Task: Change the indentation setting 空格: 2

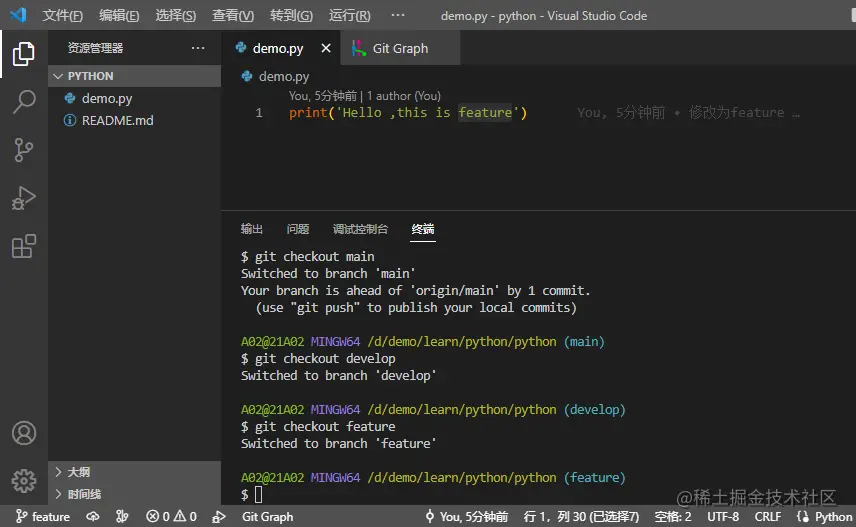Action: [673, 517]
